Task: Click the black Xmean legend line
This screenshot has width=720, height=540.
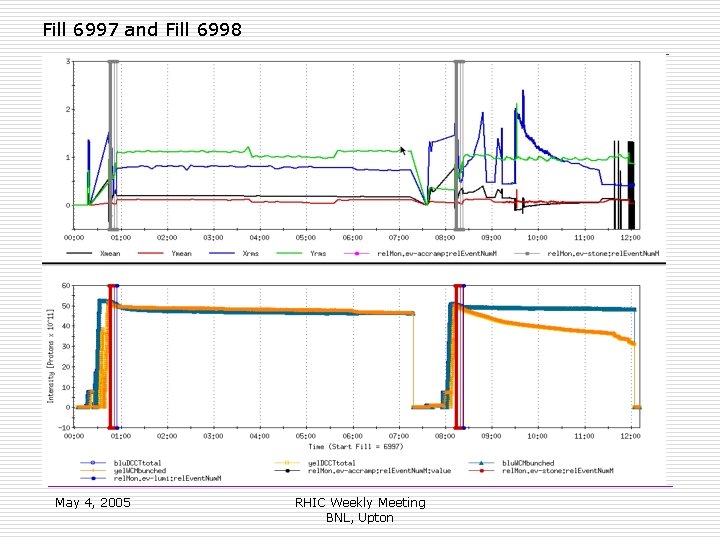Action: pyautogui.click(x=79, y=253)
